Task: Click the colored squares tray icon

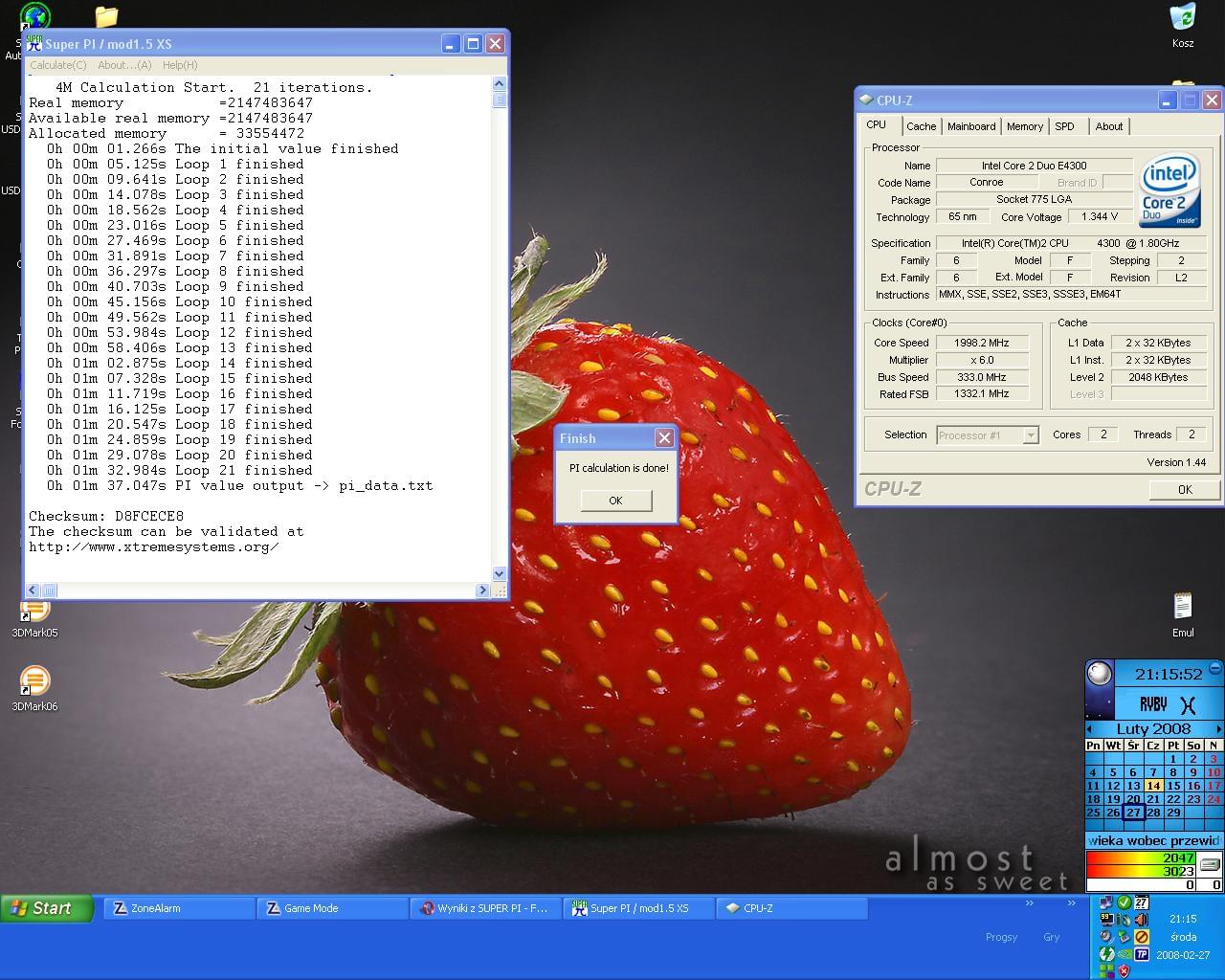Action: pos(1107,971)
